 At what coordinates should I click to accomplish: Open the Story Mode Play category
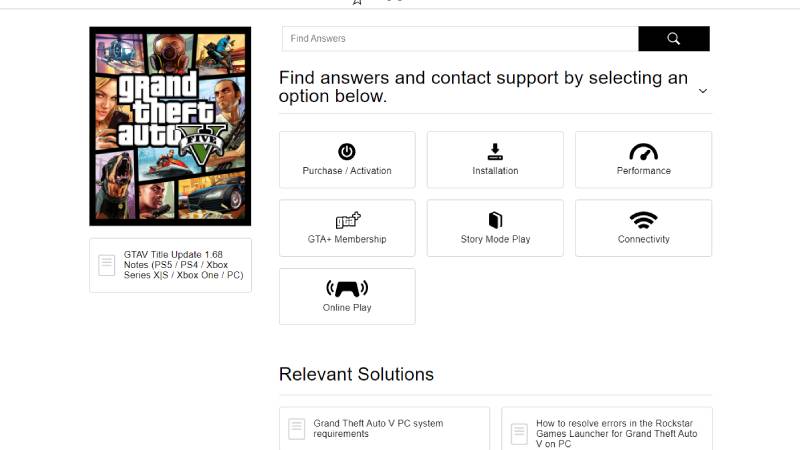[495, 228]
